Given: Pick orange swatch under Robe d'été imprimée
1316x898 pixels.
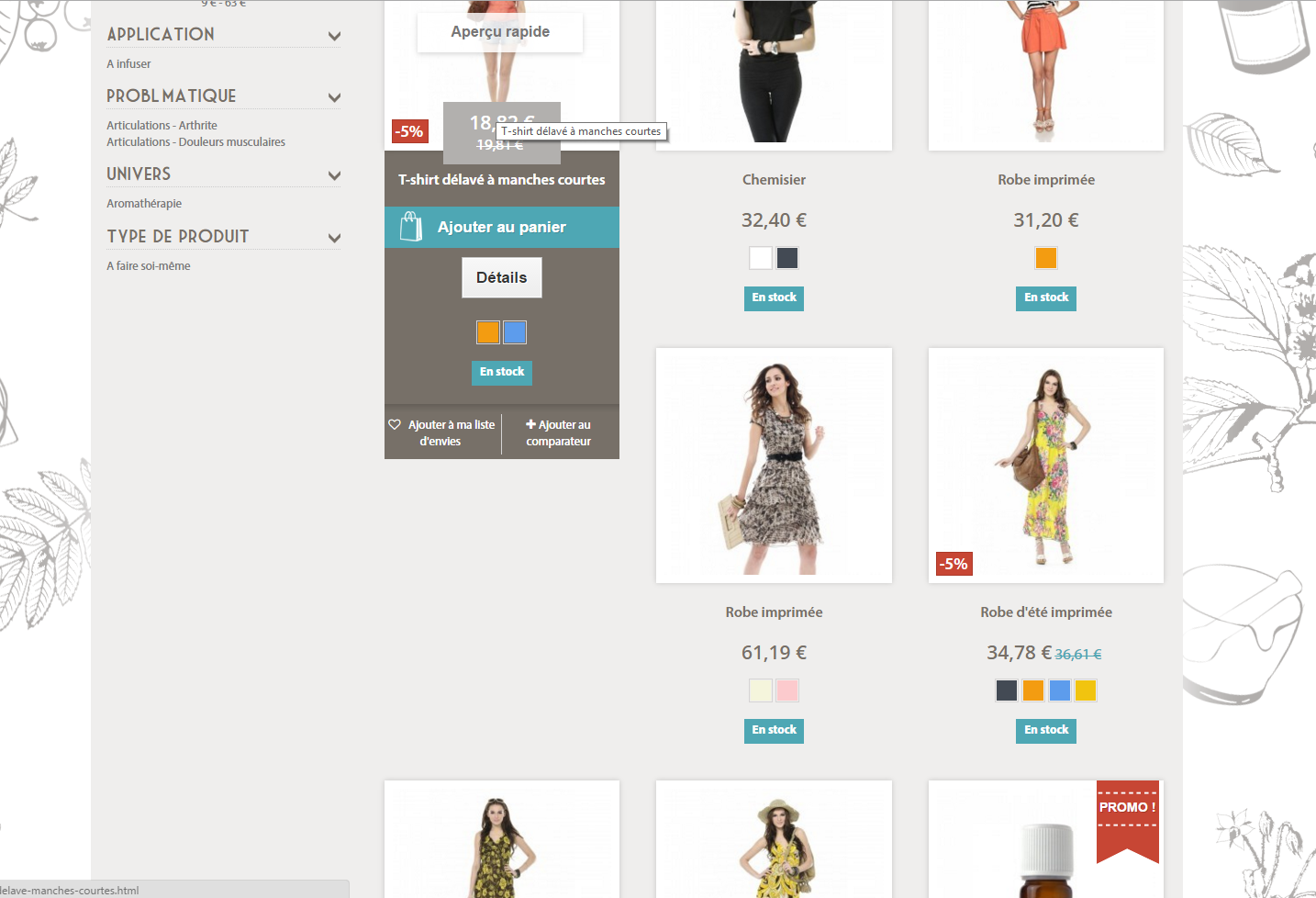Looking at the screenshot, I should click(x=1033, y=690).
